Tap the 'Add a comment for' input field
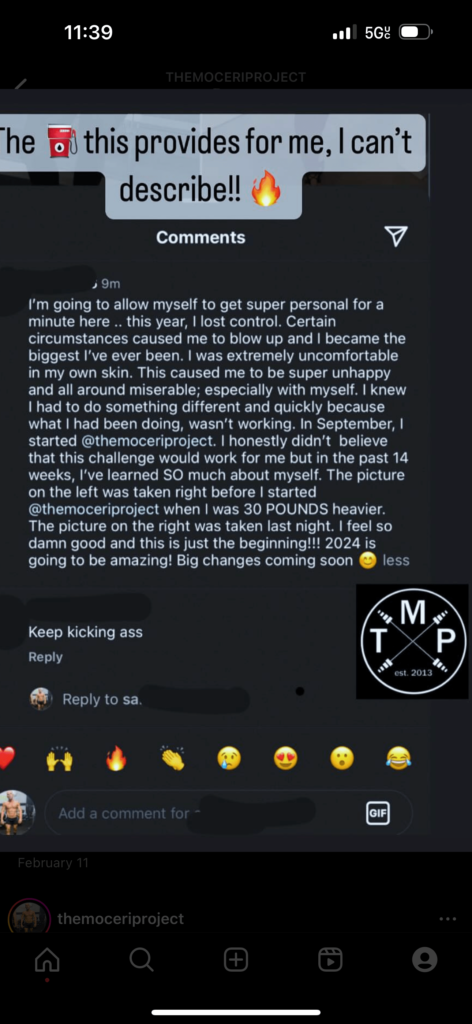The width and height of the screenshot is (472, 1024). pos(228,813)
